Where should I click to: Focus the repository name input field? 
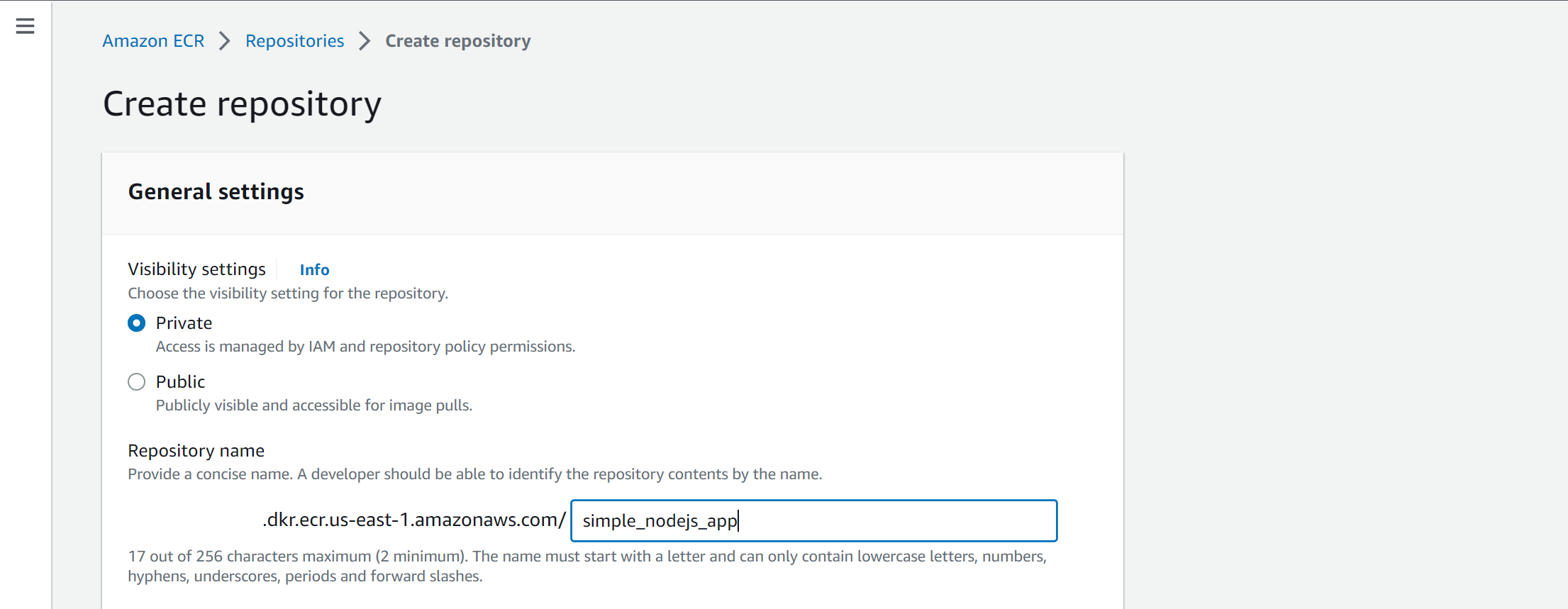pyautogui.click(x=813, y=521)
